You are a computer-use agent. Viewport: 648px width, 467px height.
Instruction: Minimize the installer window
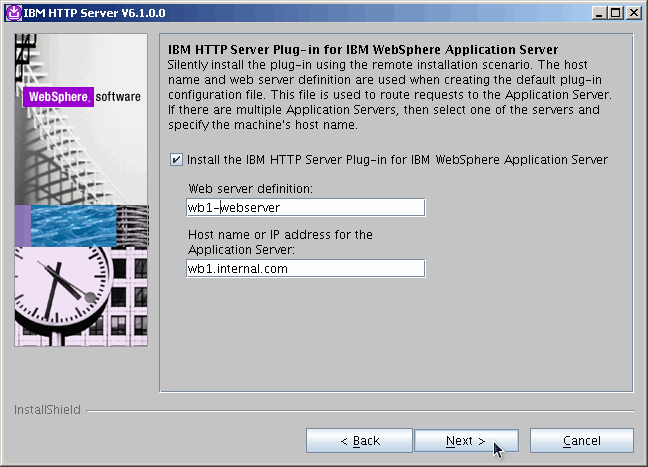(x=598, y=12)
